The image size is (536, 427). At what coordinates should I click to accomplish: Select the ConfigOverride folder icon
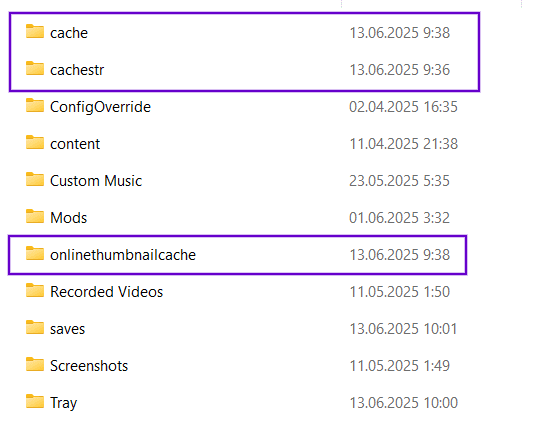pyautogui.click(x=35, y=105)
